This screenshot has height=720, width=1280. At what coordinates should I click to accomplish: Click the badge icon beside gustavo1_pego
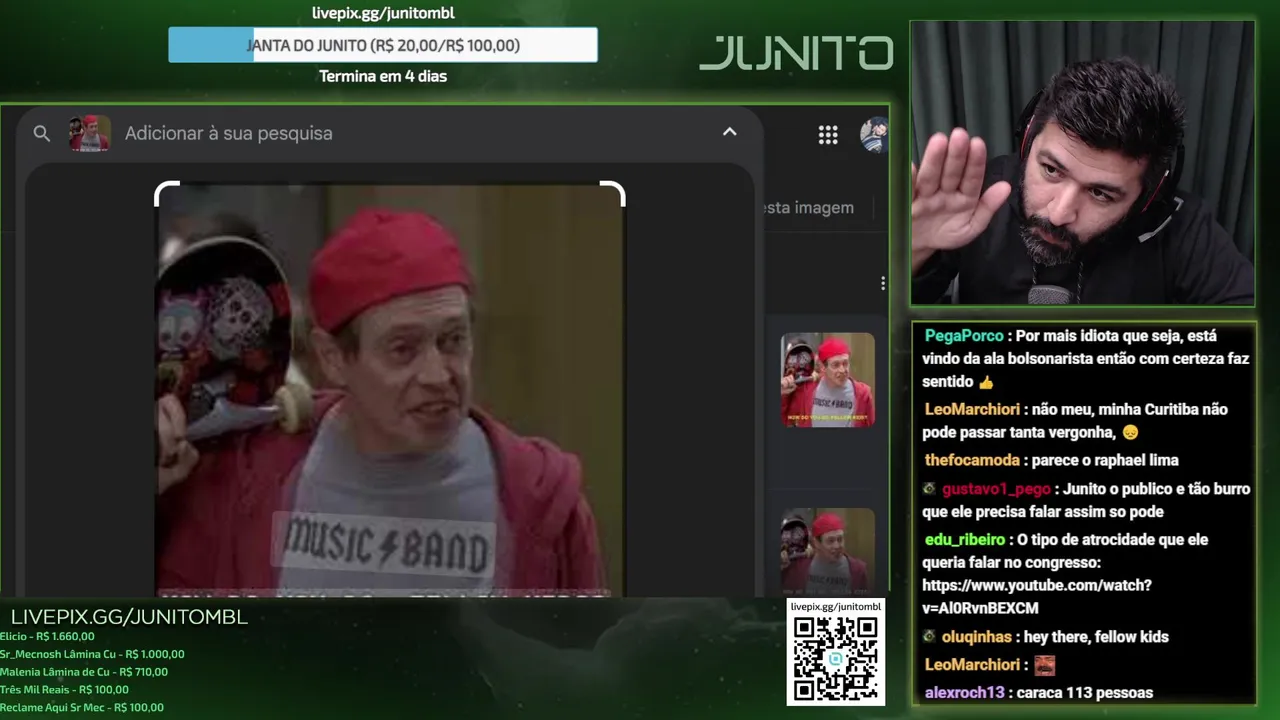click(x=929, y=489)
